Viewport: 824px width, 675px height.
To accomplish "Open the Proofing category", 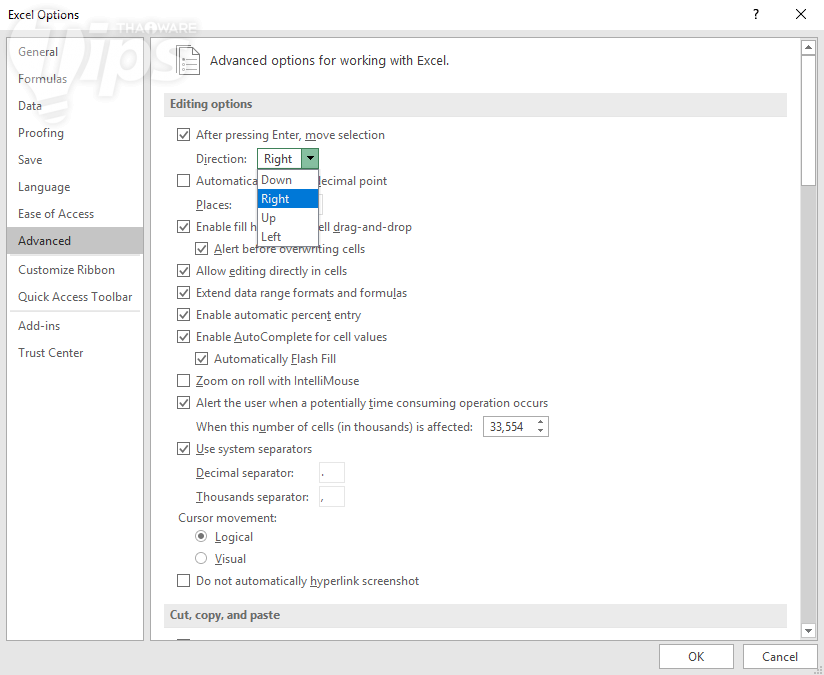I will point(75,133).
